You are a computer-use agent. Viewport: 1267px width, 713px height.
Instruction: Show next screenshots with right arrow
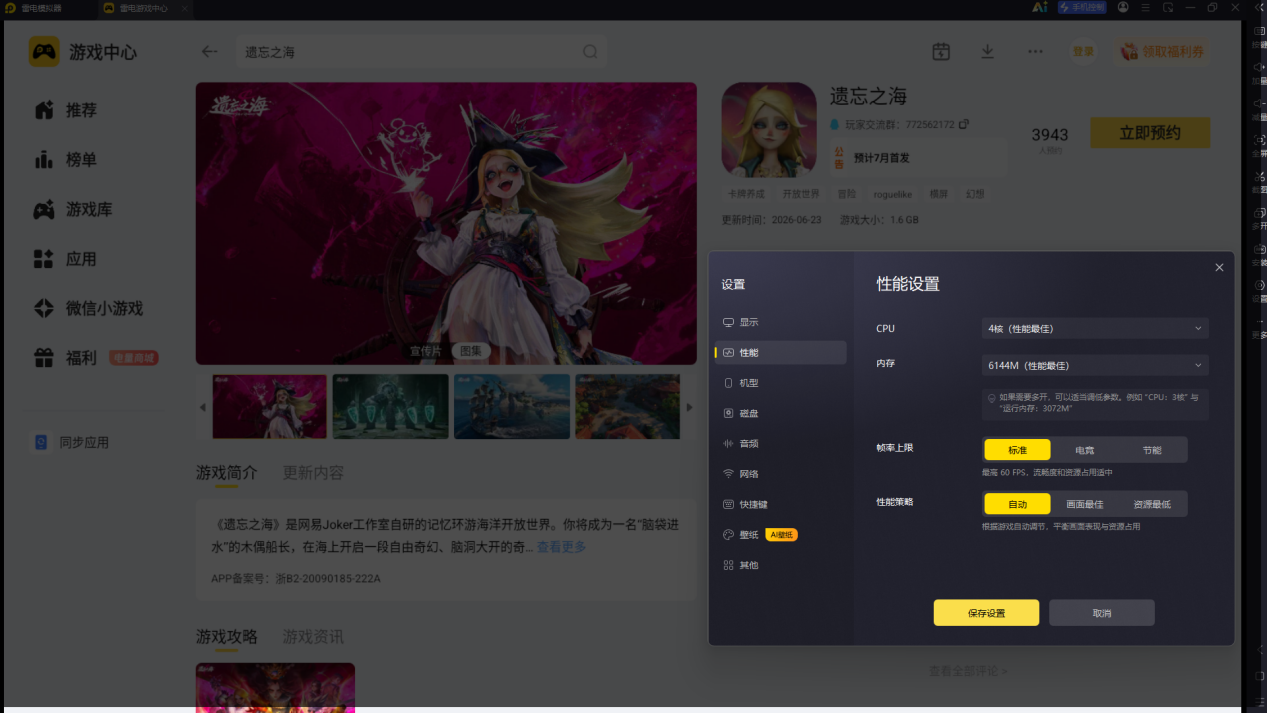[689, 407]
